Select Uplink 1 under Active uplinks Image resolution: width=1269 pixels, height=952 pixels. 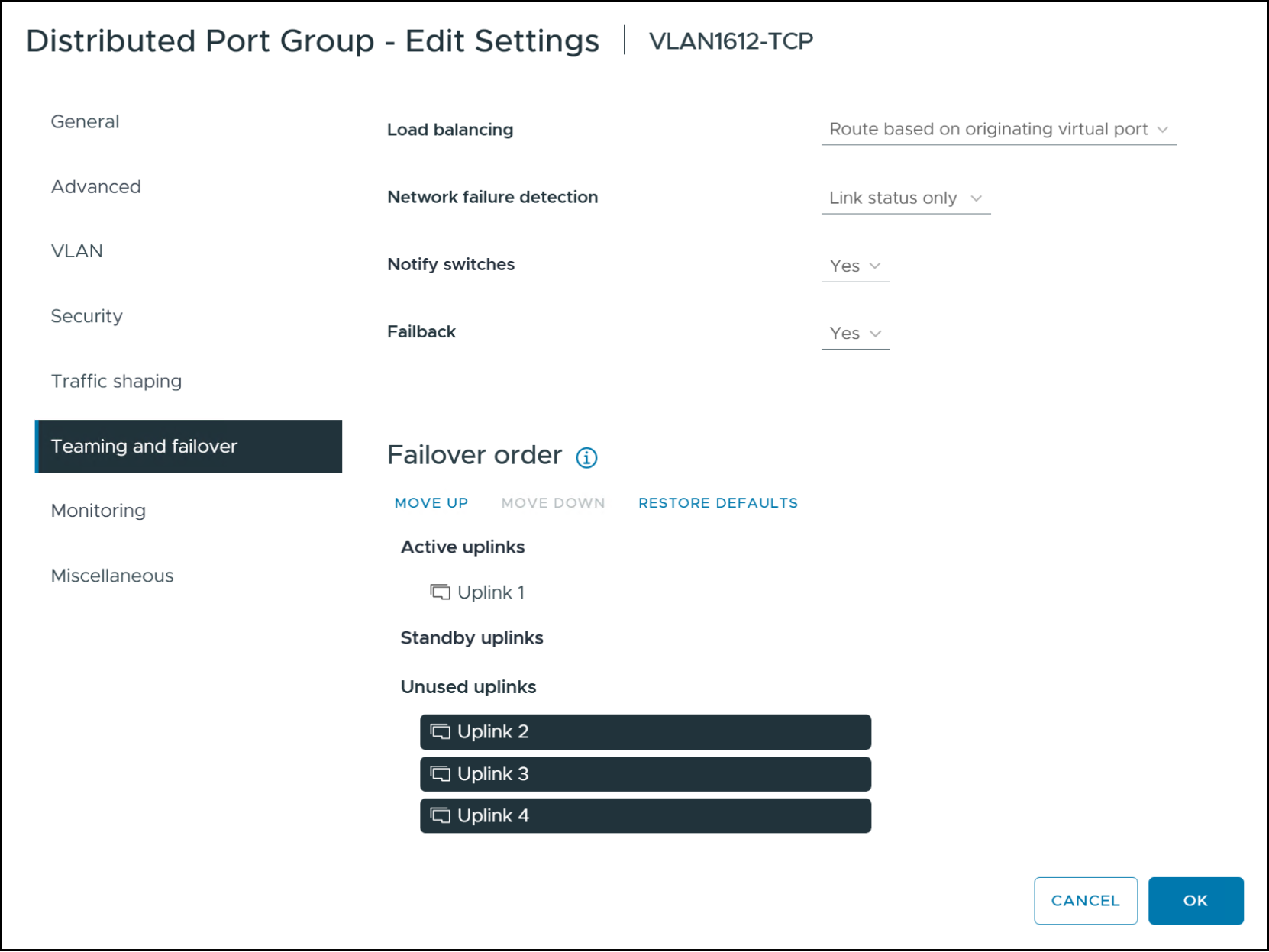coord(491,592)
